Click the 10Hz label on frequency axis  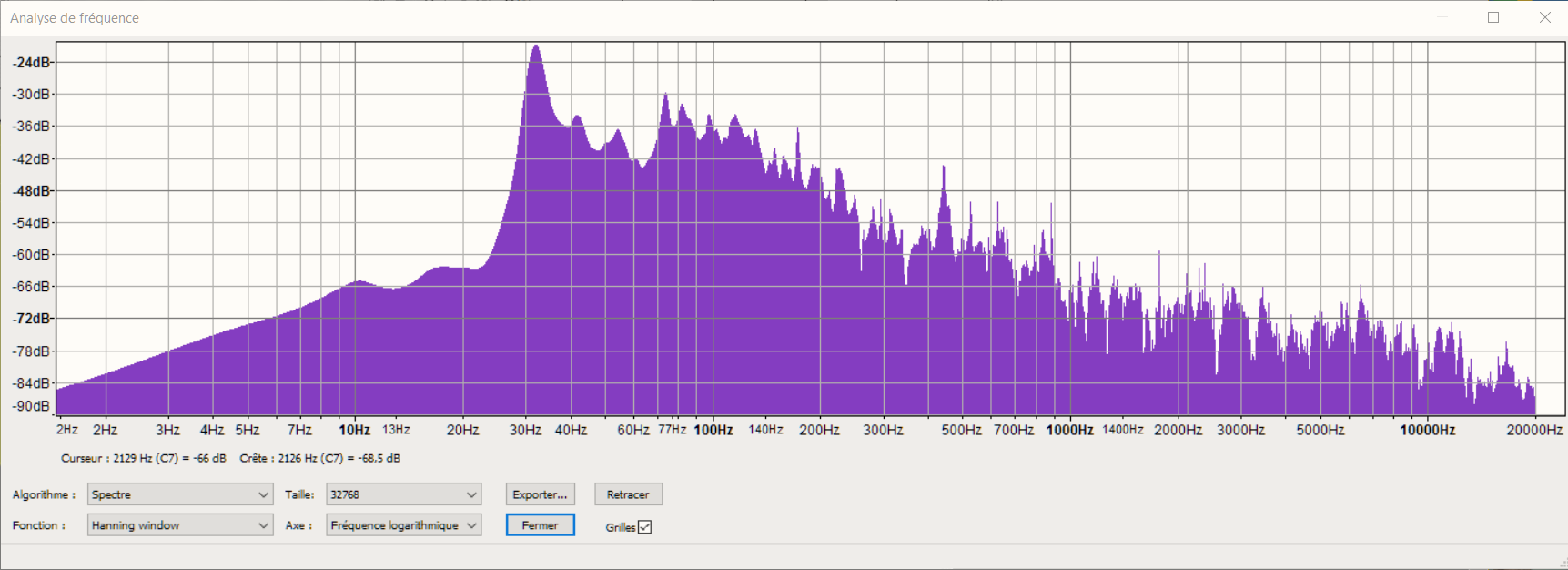(354, 430)
